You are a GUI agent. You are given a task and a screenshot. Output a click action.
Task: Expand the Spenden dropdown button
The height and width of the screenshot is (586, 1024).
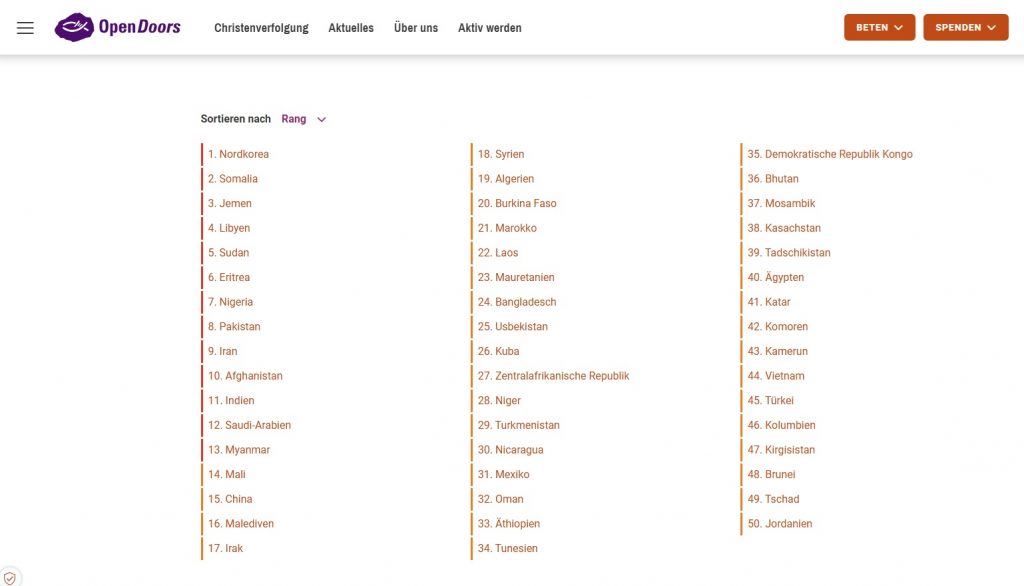pos(965,28)
